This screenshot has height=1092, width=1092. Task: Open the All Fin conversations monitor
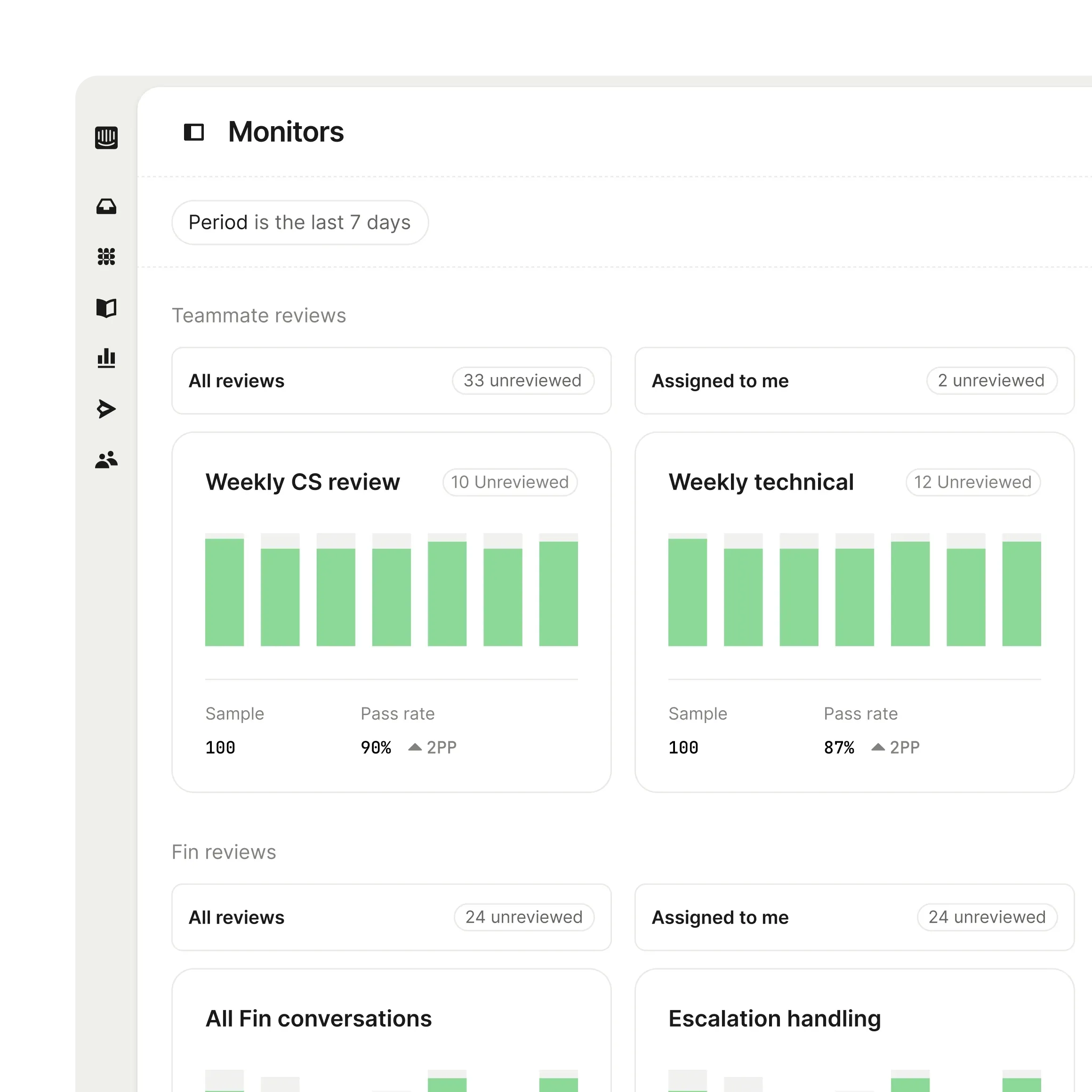pos(318,1019)
